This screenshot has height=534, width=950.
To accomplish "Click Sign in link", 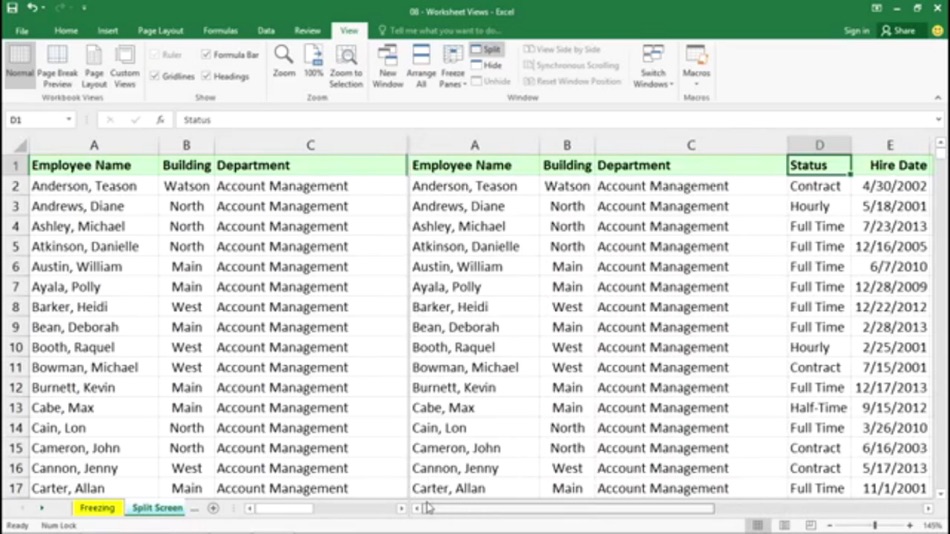I will (x=856, y=30).
